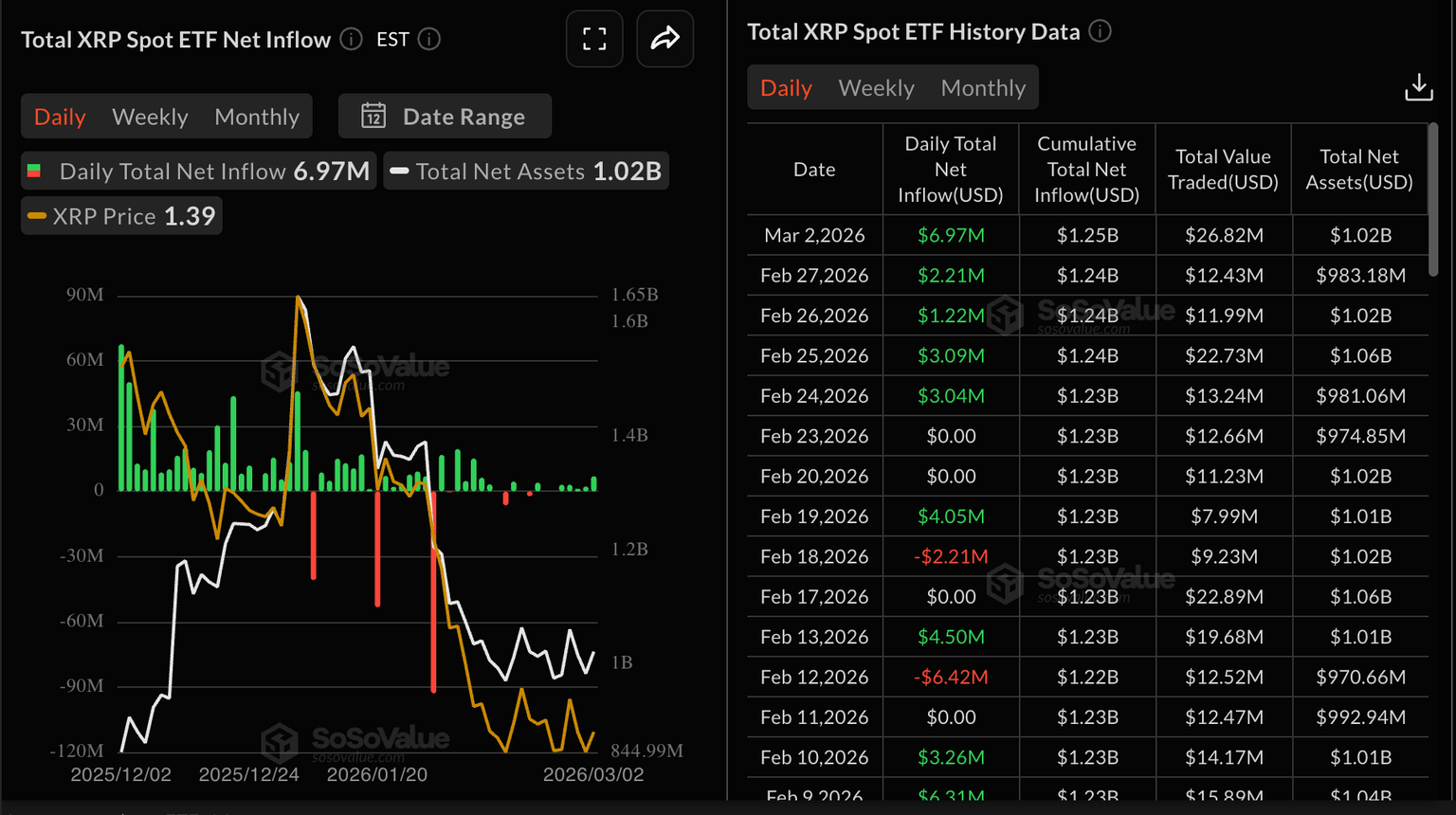Select Daily tab in chart panel
Image resolution: width=1456 pixels, height=815 pixels.
pyautogui.click(x=60, y=117)
